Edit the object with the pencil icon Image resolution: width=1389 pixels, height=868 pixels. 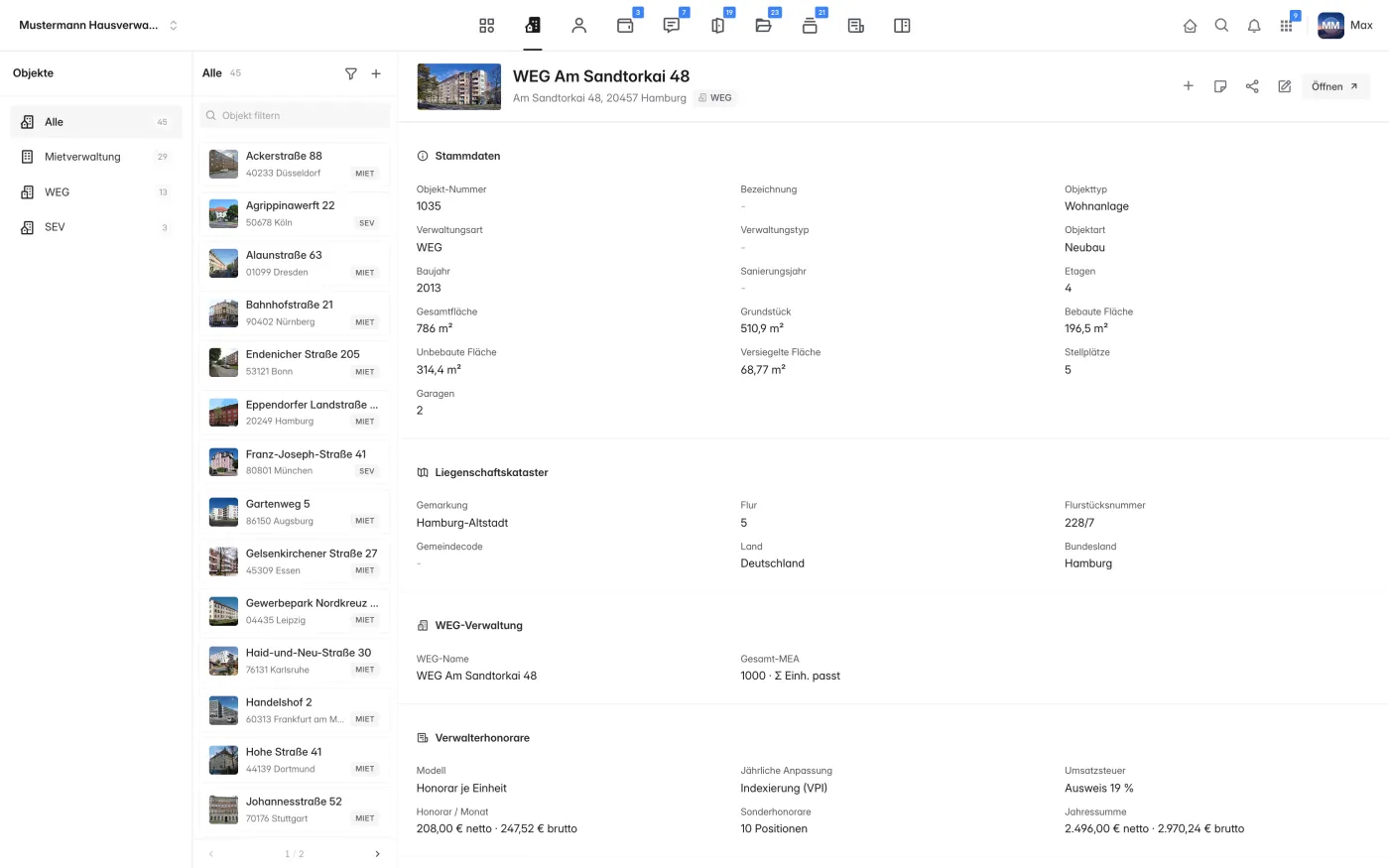point(1284,86)
